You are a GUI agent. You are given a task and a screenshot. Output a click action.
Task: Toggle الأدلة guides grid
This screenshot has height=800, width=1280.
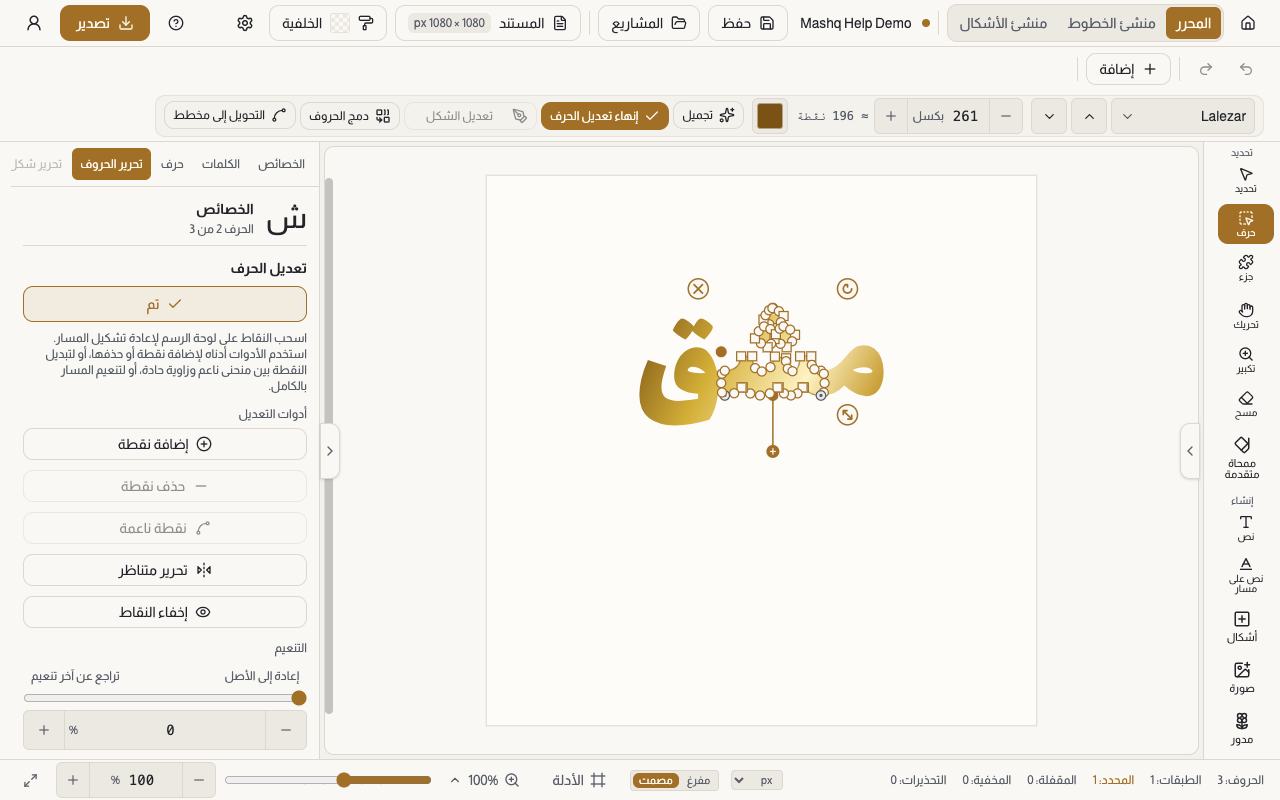[580, 780]
